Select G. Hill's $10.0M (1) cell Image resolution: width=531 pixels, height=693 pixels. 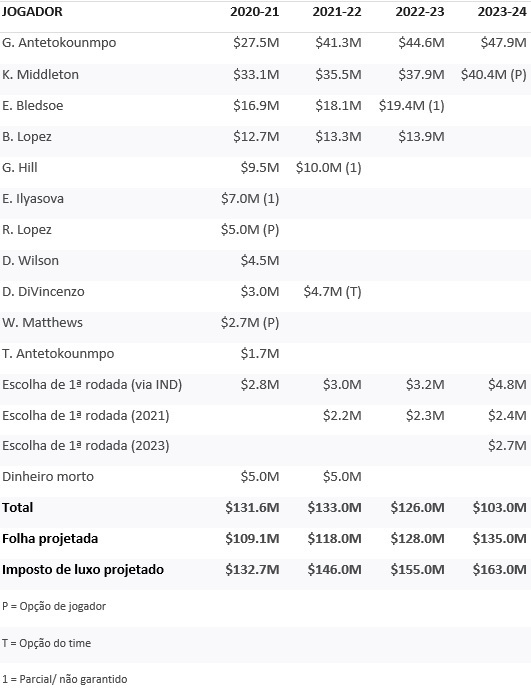click(329, 168)
